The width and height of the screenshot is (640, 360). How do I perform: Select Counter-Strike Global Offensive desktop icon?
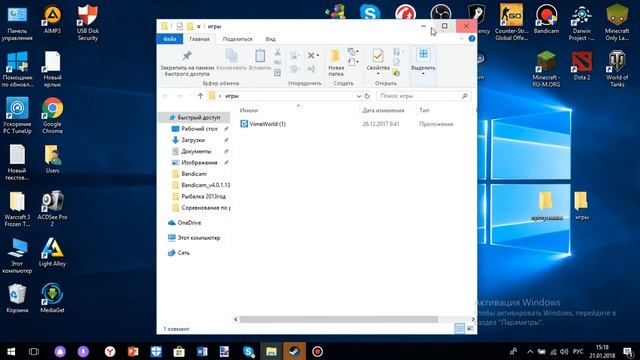click(x=511, y=22)
